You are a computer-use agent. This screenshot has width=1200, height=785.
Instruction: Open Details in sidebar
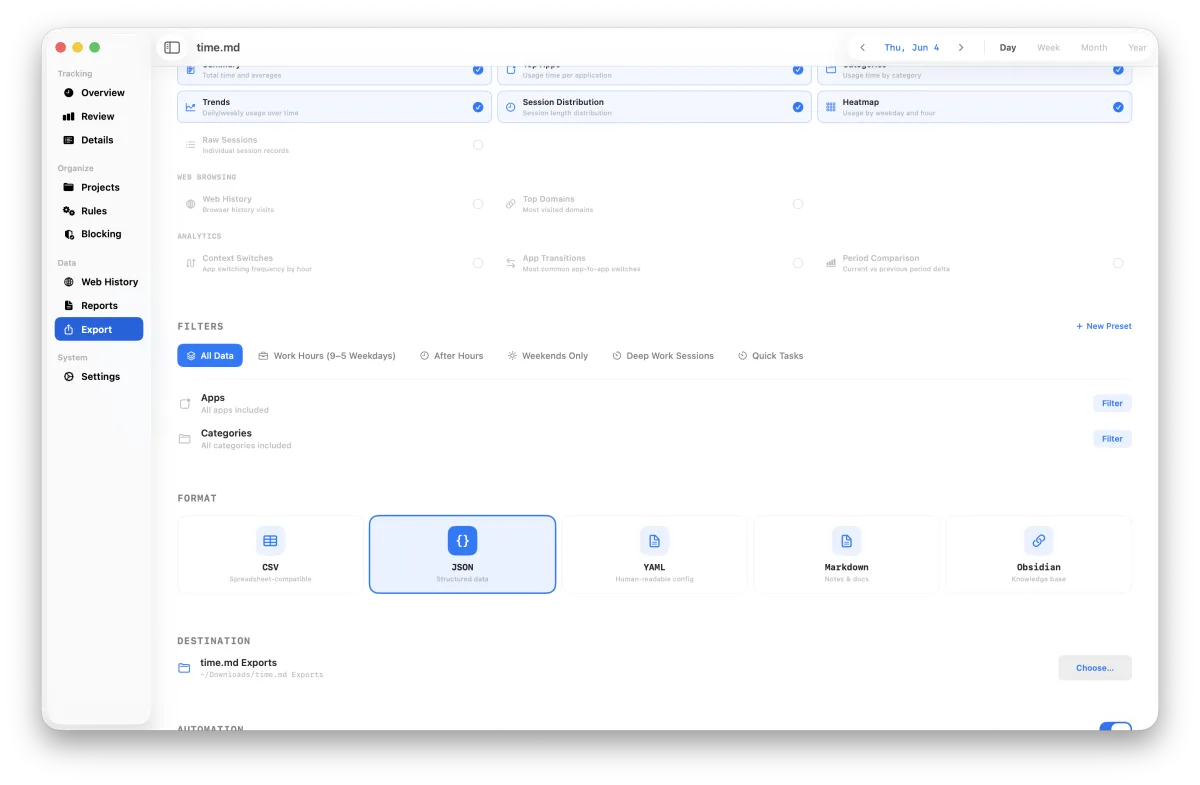(99, 140)
